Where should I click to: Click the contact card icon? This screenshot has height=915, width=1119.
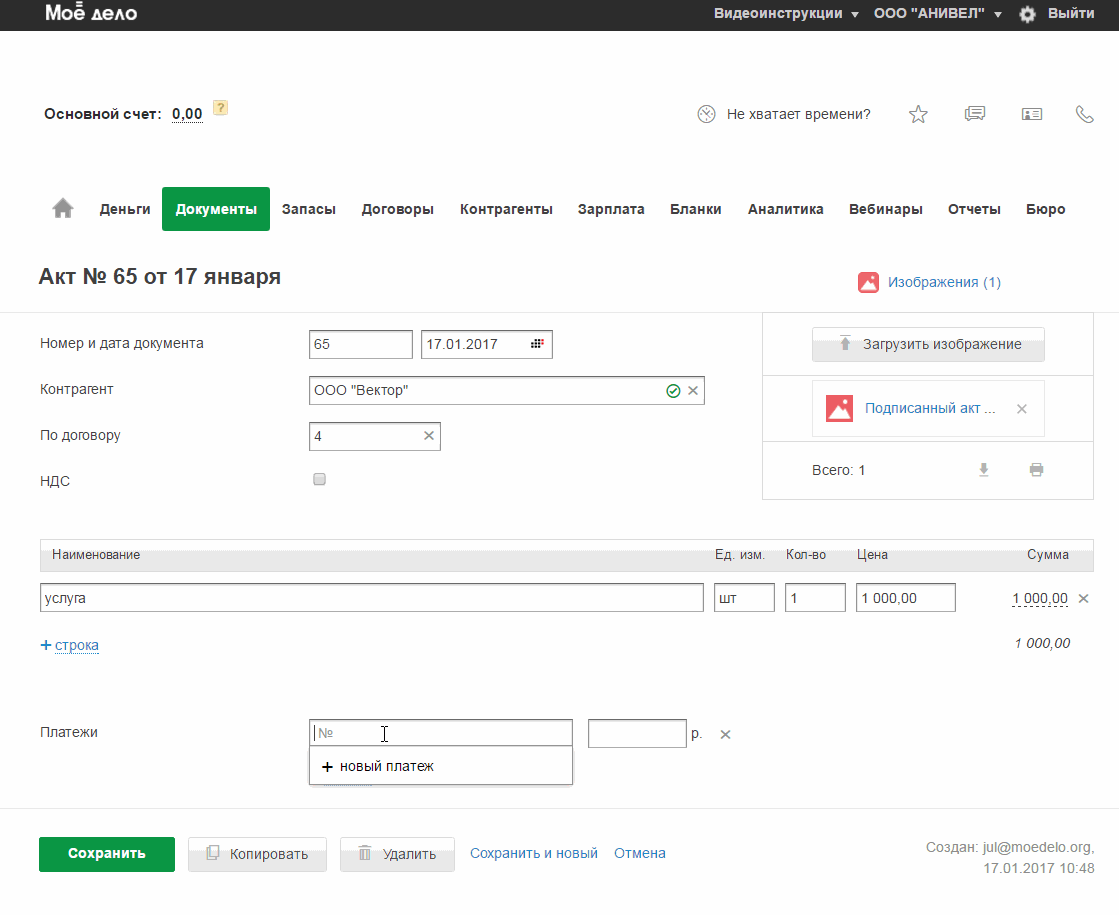pos(1031,114)
